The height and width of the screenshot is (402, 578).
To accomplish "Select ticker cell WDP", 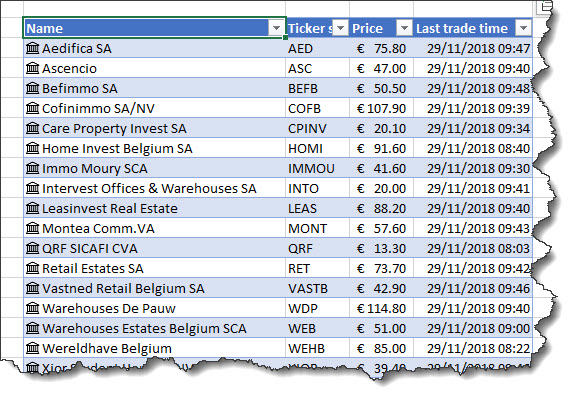I will [x=317, y=308].
